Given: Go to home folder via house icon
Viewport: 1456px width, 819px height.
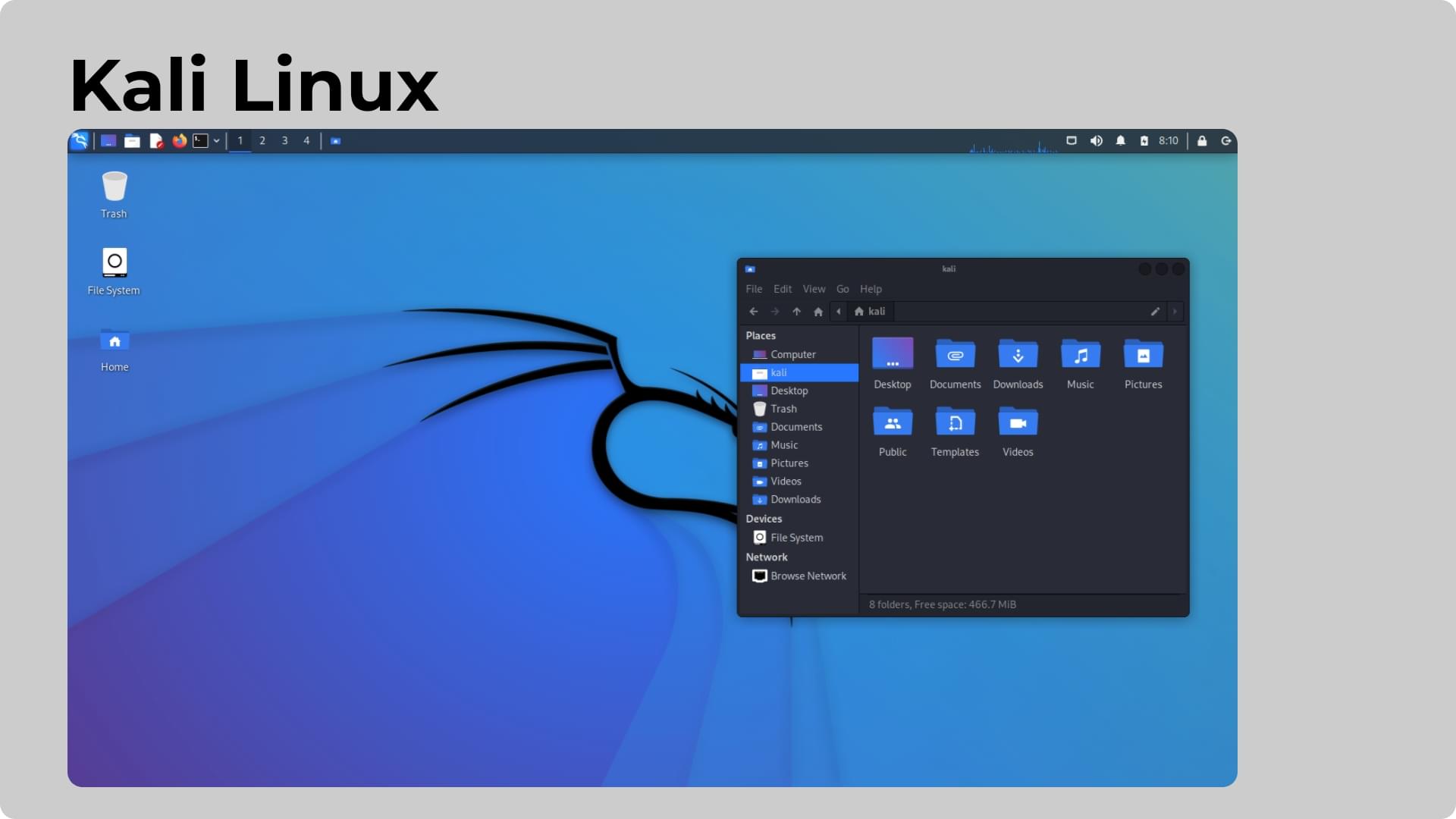Looking at the screenshot, I should [818, 312].
